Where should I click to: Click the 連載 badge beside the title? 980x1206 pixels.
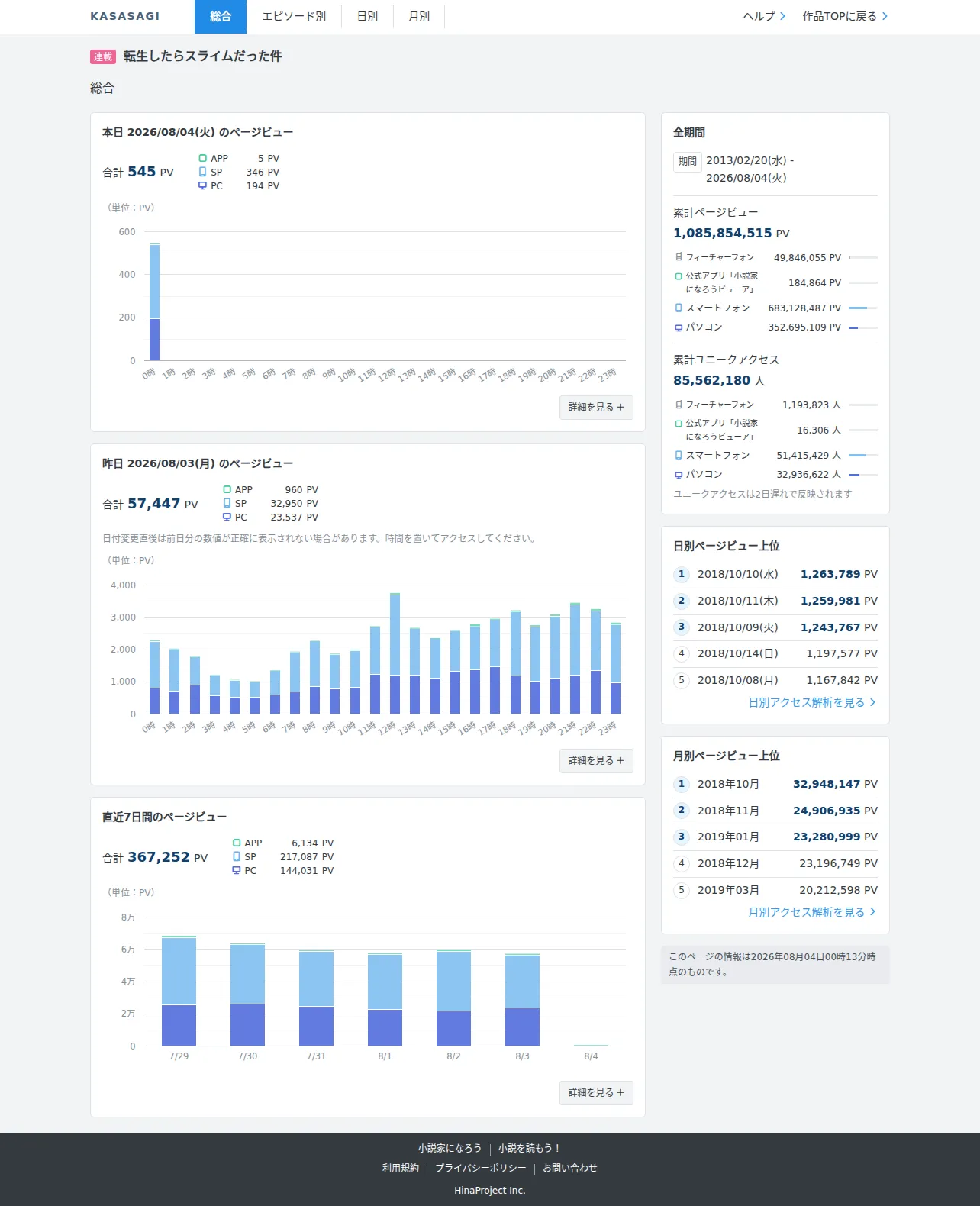tap(103, 56)
